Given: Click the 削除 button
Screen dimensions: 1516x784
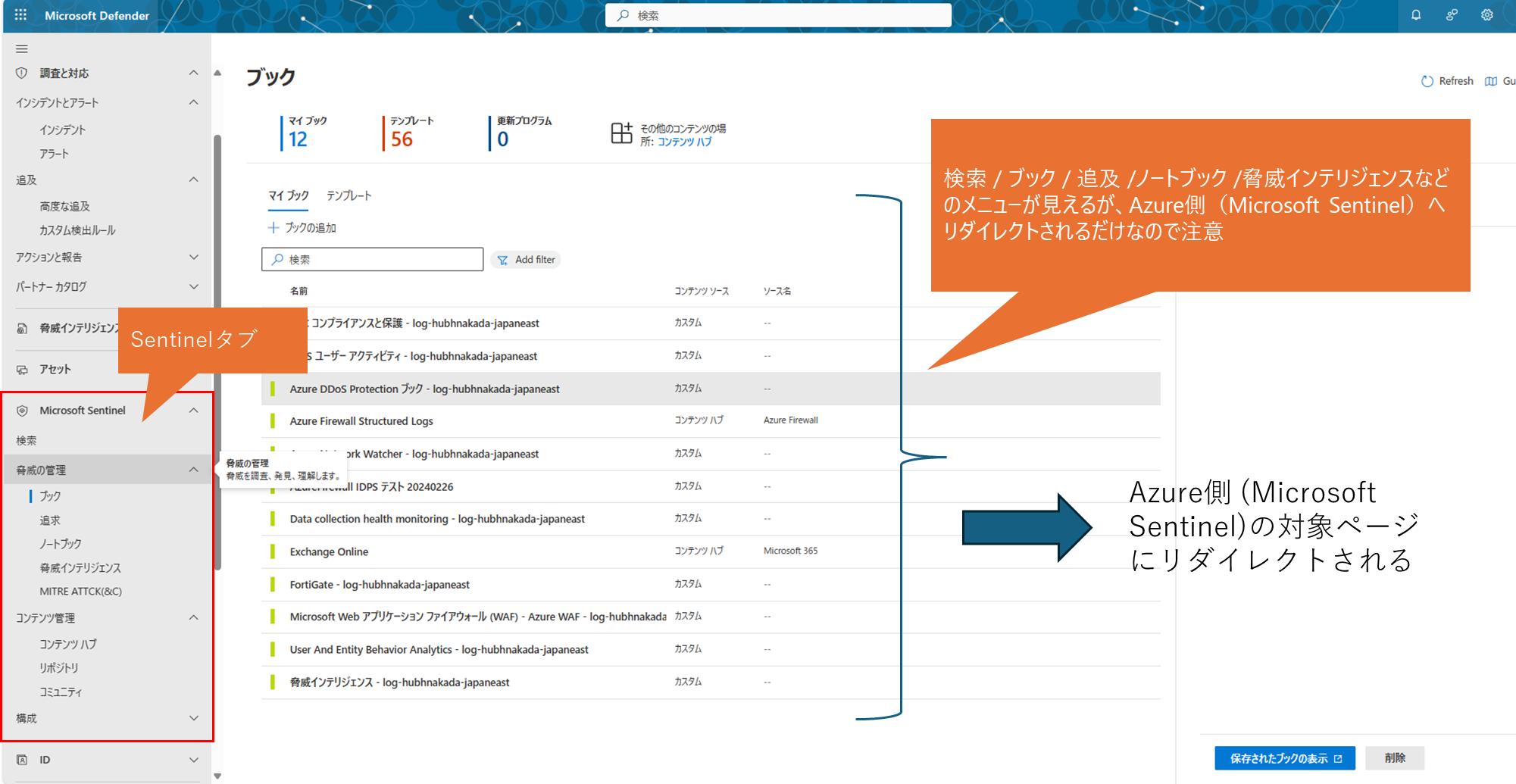Looking at the screenshot, I should [1395, 758].
